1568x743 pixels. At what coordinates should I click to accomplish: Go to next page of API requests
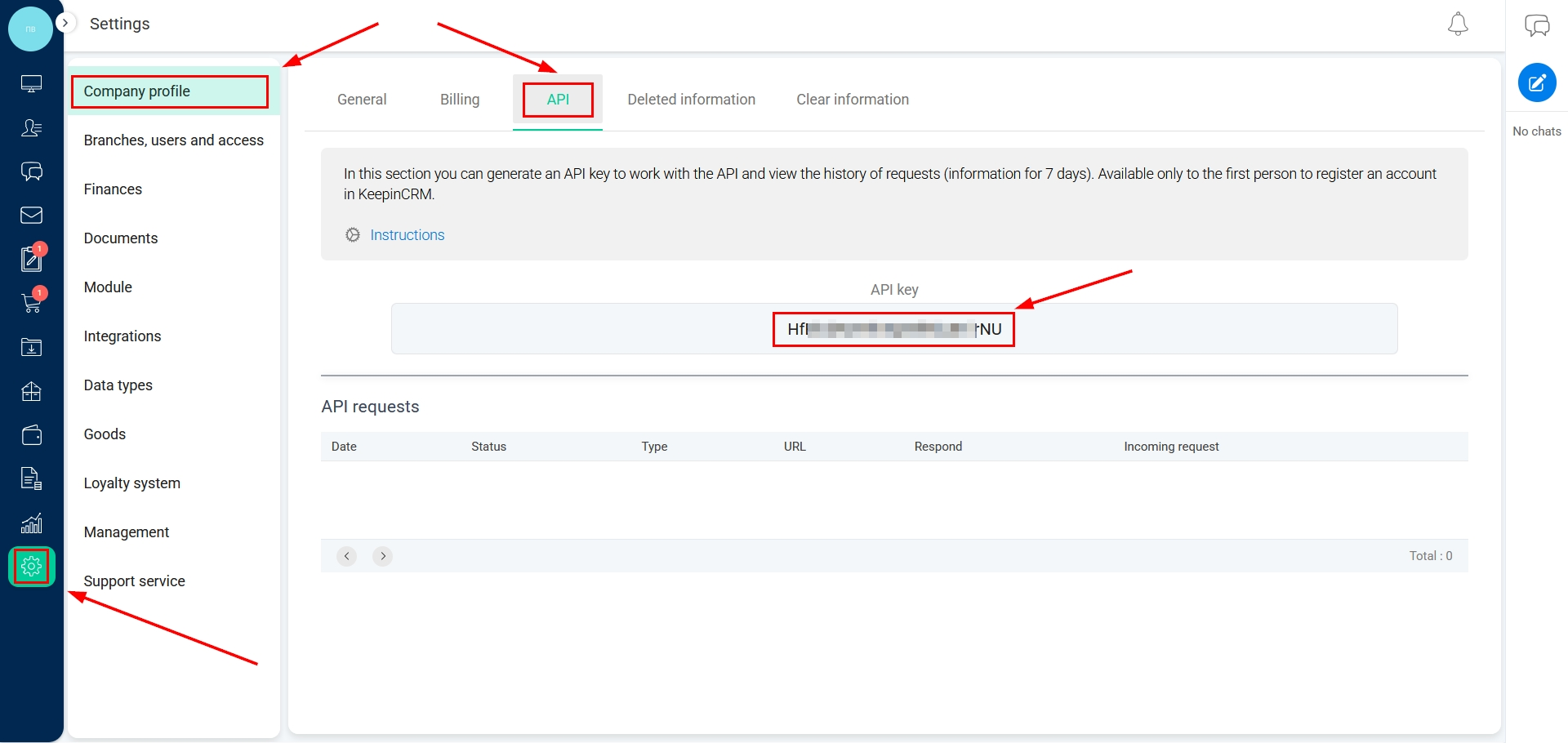382,556
